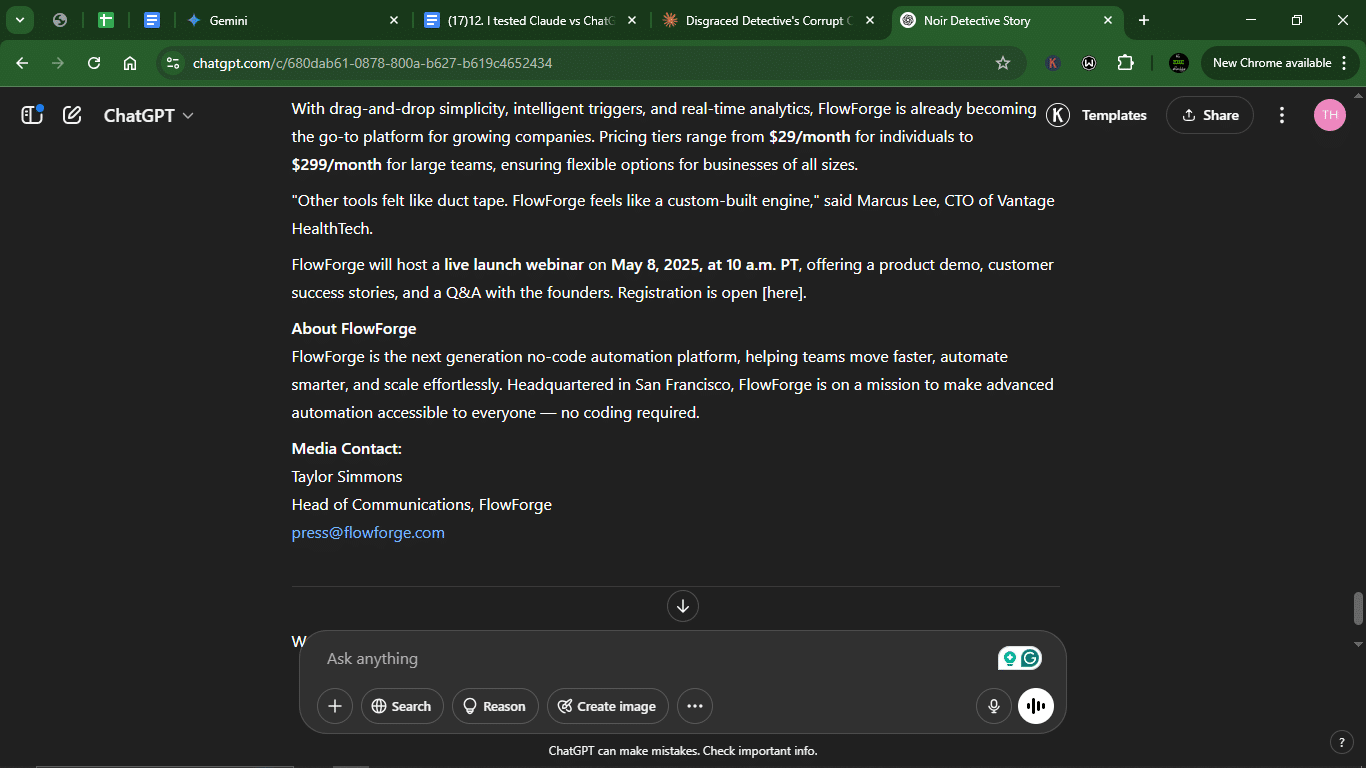Open the press@flowforge.com email link

[368, 533]
